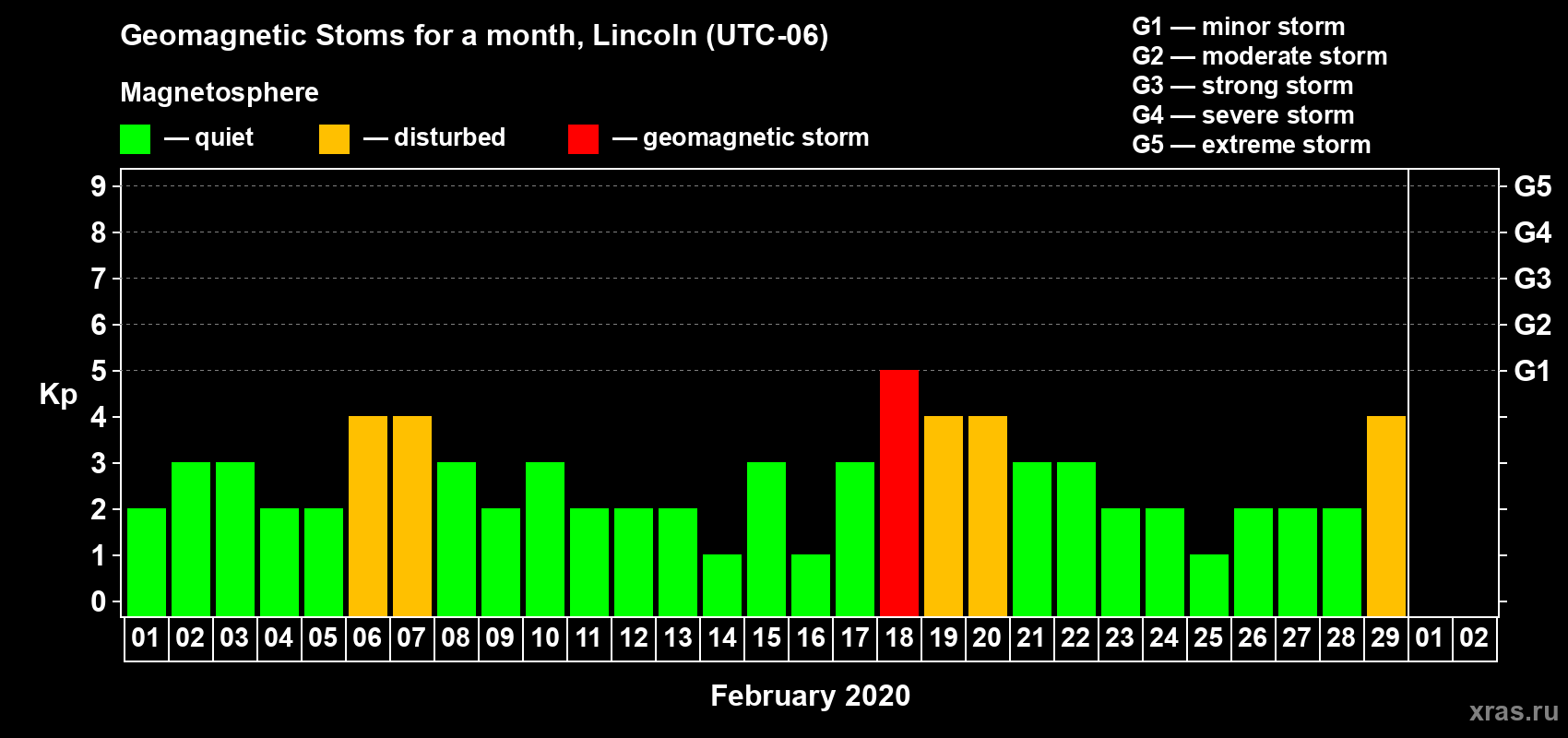Click the 'Magnetosphere' heading
Image resolution: width=1568 pixels, height=738 pixels.
pos(220,92)
